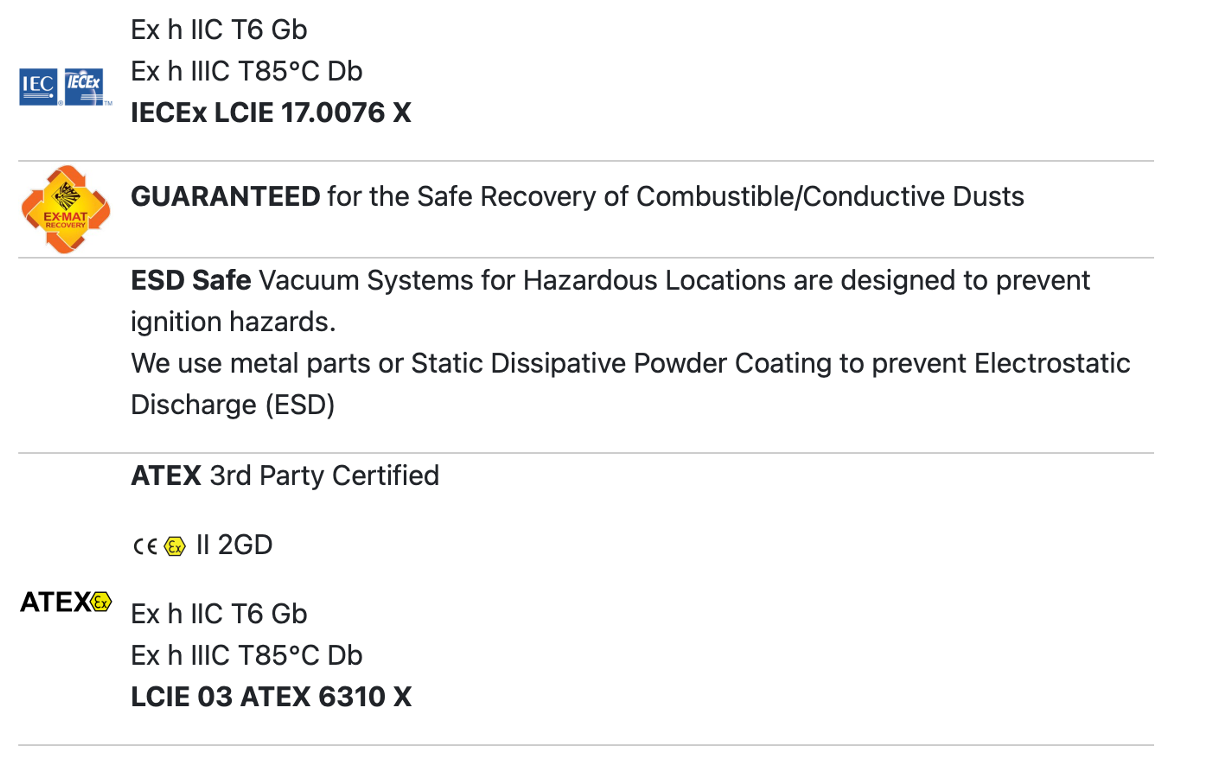
Task: Click the CE marking symbol
Action: click(x=145, y=547)
